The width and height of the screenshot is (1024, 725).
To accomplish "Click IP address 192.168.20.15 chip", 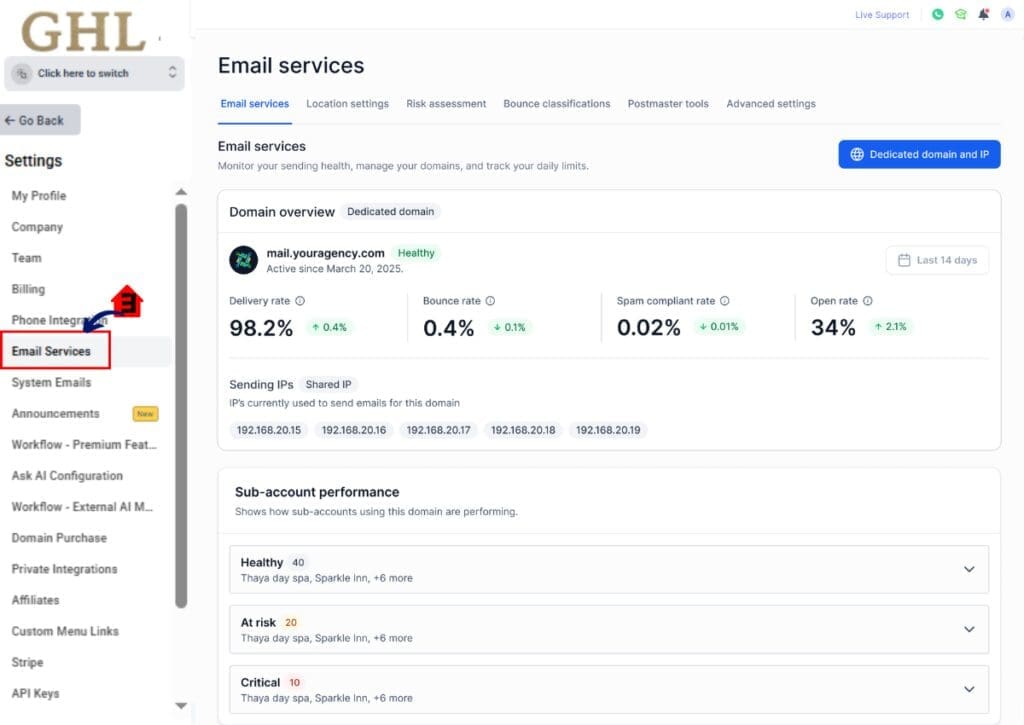I will (268, 430).
